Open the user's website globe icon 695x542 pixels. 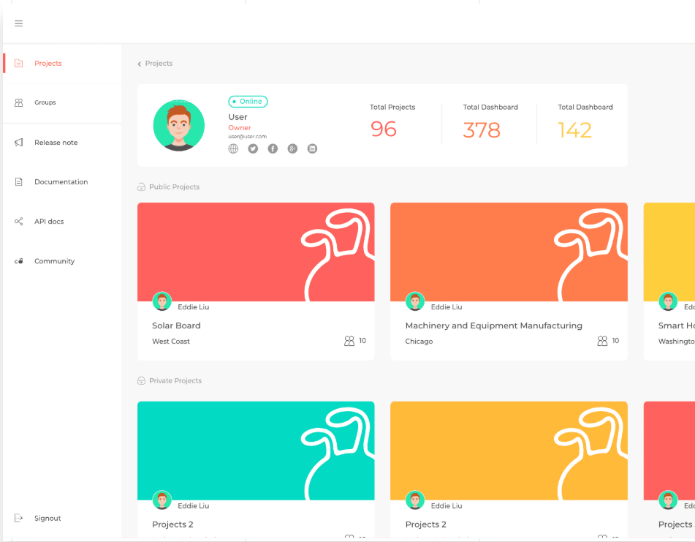point(233,148)
